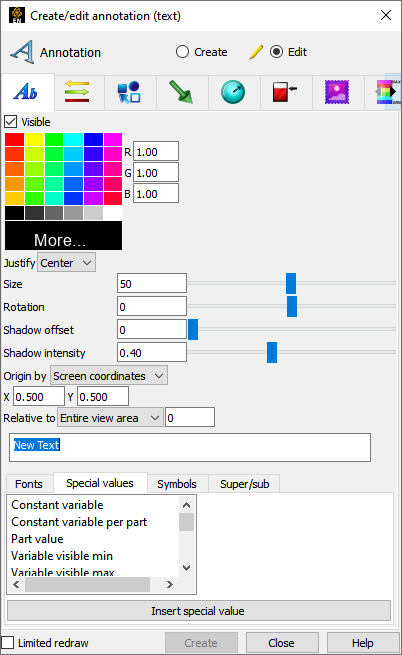Screen dimensions: 402x655
Task: Switch to the Symbols tab
Action: point(177,484)
